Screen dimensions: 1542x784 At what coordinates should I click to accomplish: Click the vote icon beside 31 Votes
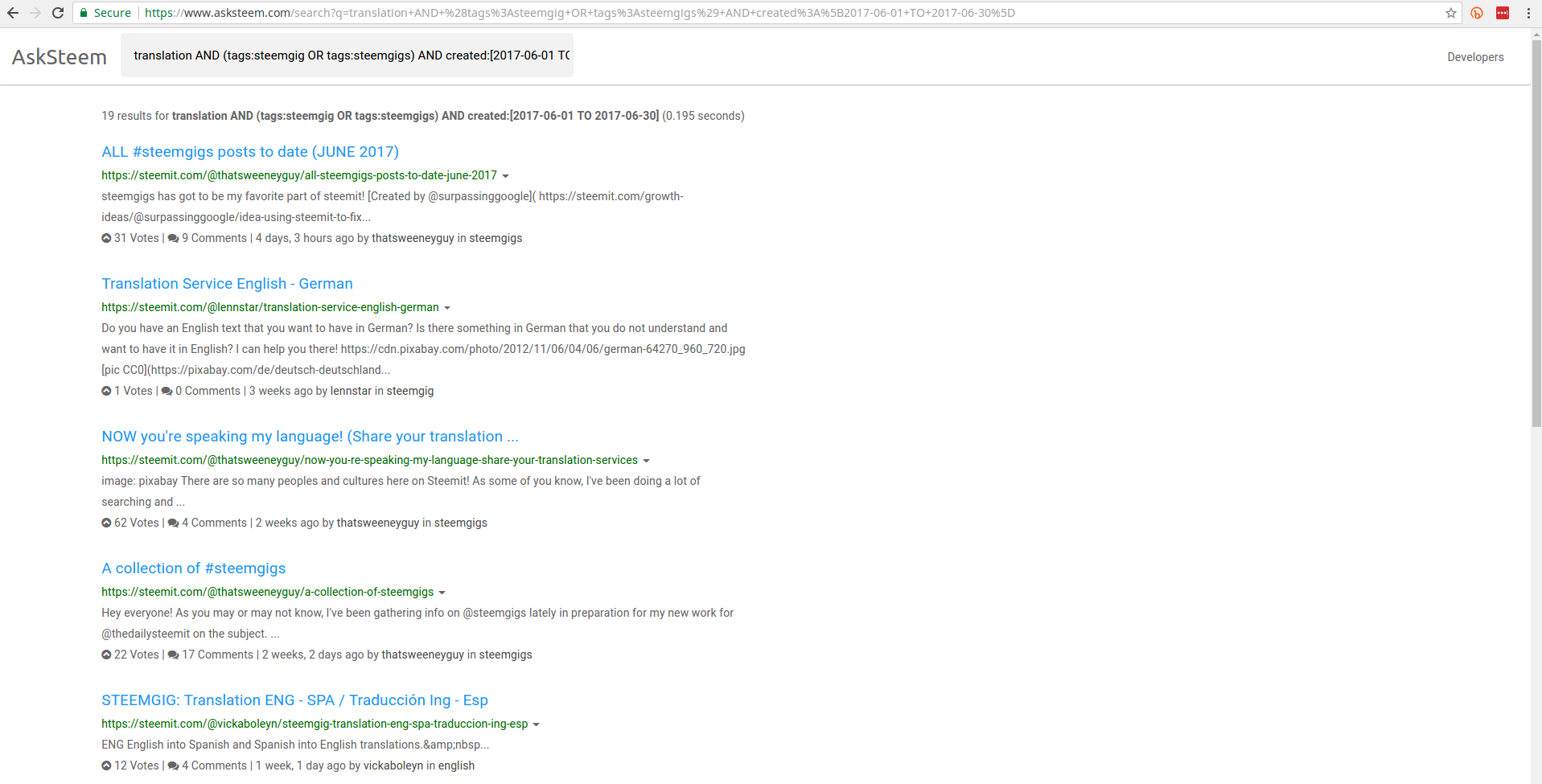[106, 238]
